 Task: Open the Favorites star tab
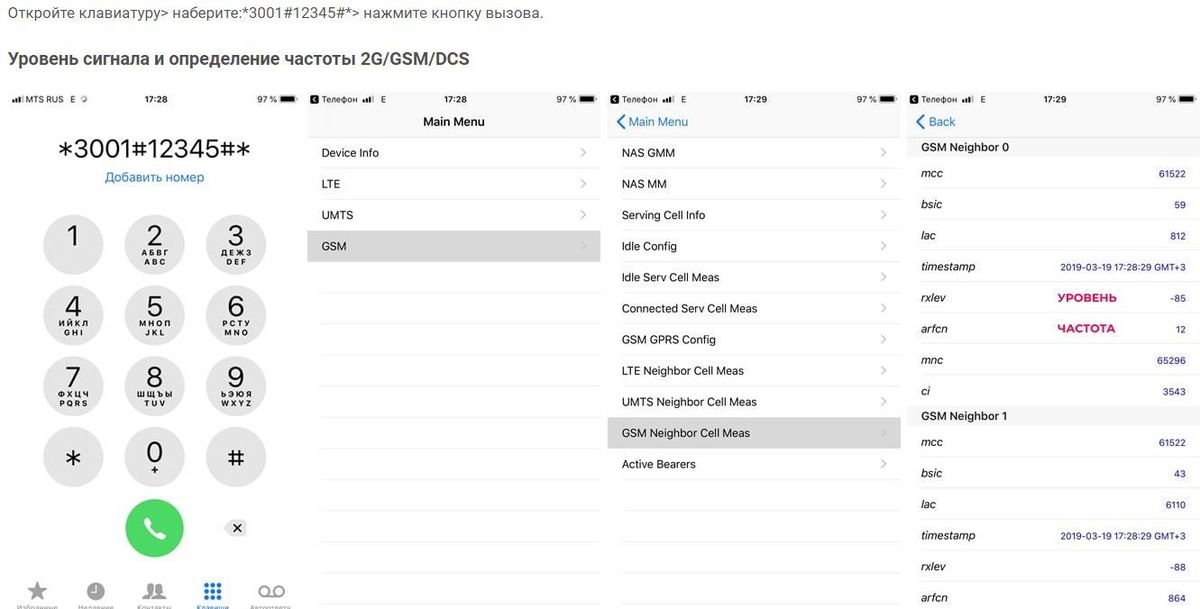coord(37,591)
